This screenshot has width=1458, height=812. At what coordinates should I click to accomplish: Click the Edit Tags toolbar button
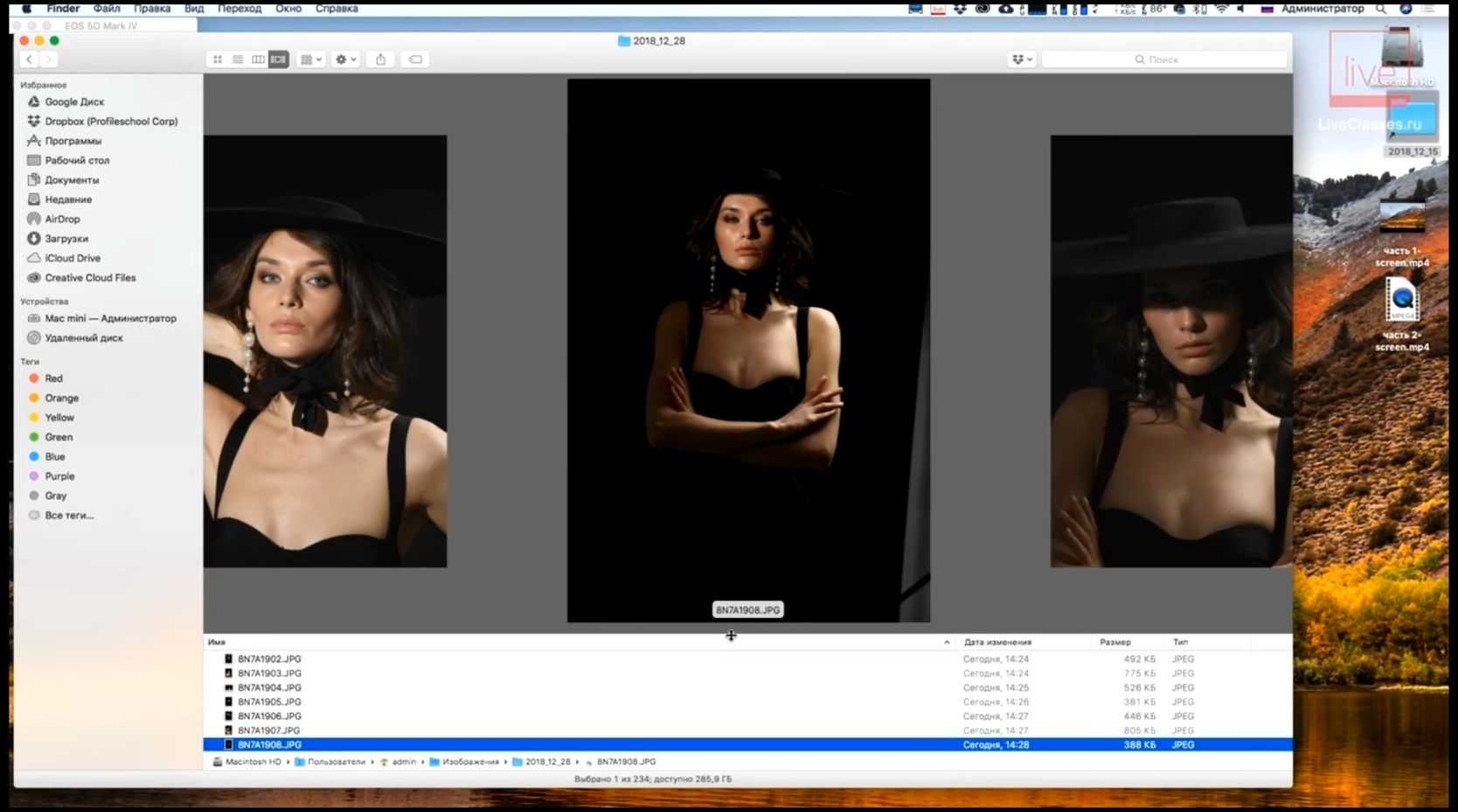tap(416, 59)
